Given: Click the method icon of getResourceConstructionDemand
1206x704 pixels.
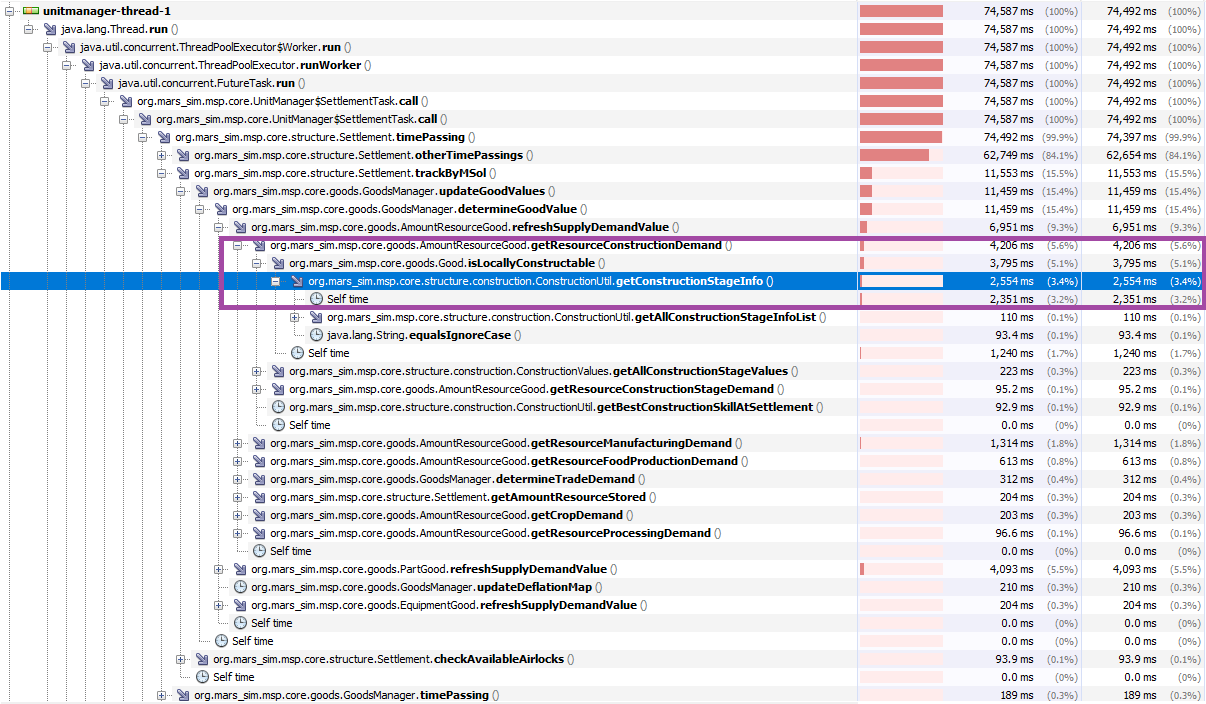Looking at the screenshot, I should tap(259, 245).
